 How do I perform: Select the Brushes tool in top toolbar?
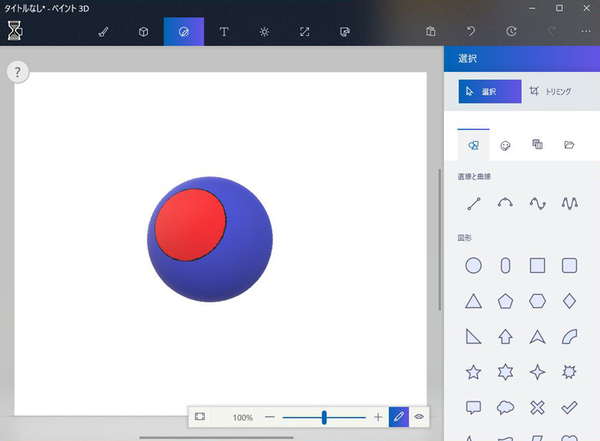point(103,31)
